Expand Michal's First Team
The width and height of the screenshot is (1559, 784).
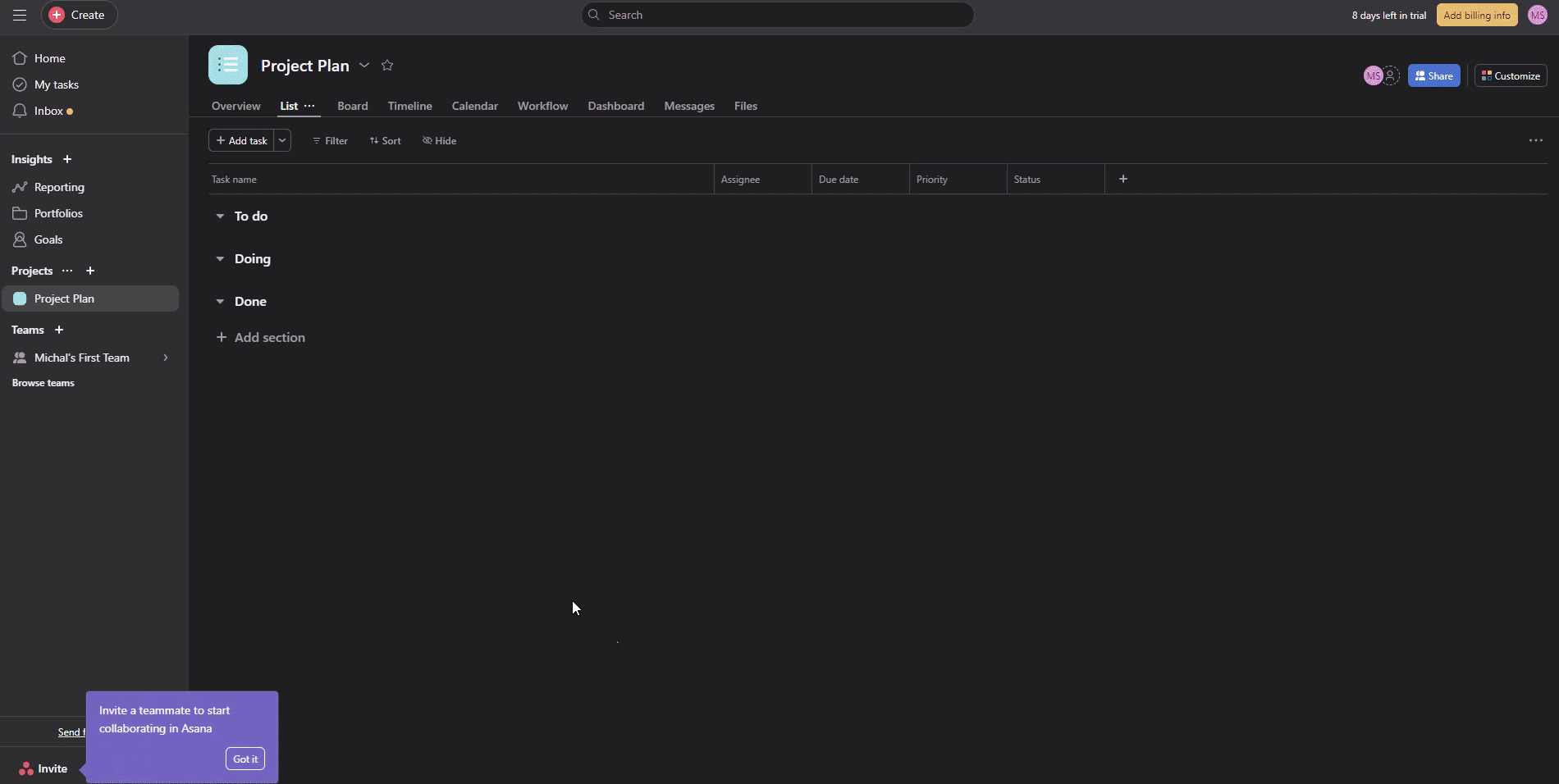165,358
